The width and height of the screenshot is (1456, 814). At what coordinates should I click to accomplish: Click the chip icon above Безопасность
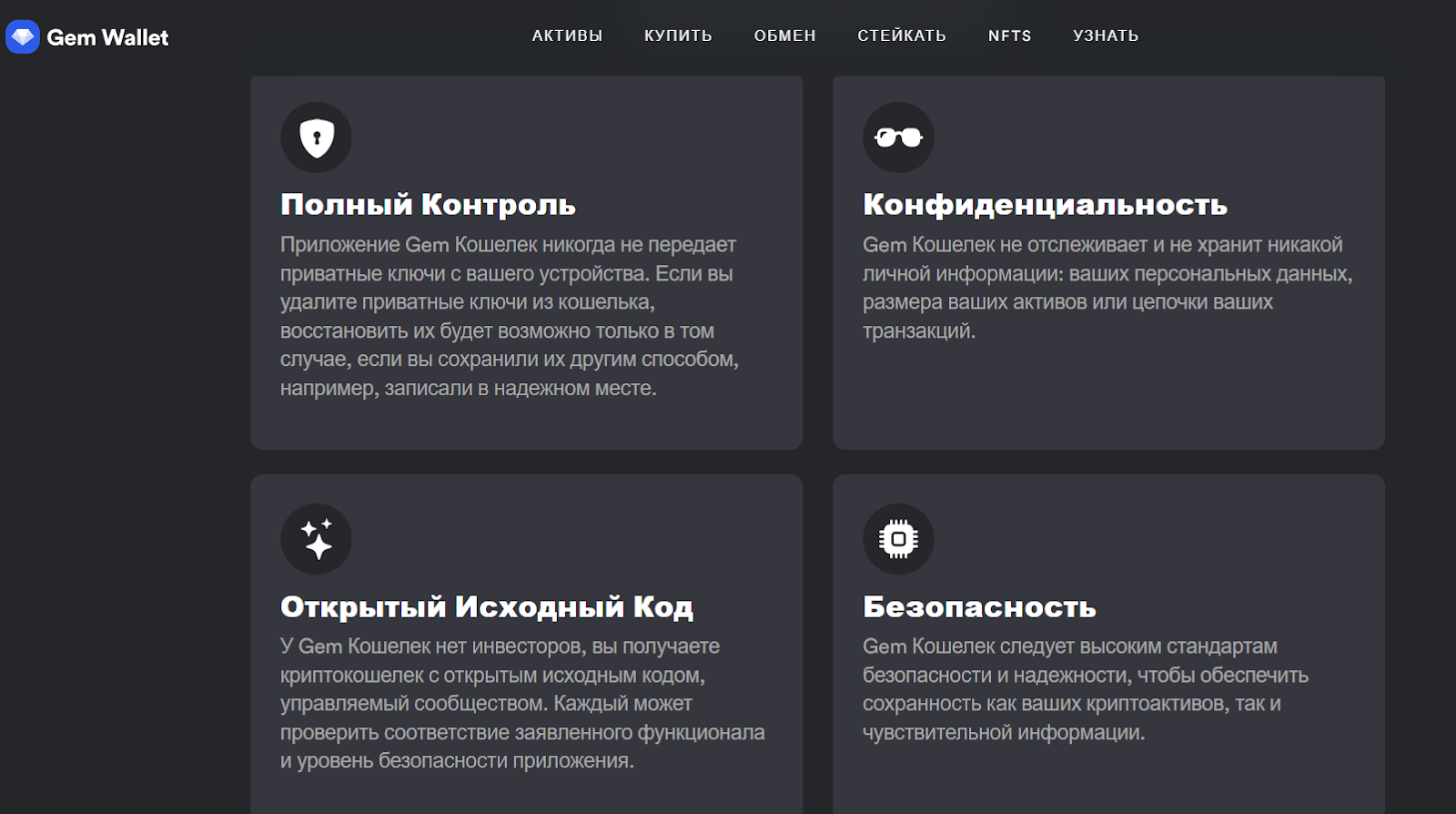tap(898, 539)
